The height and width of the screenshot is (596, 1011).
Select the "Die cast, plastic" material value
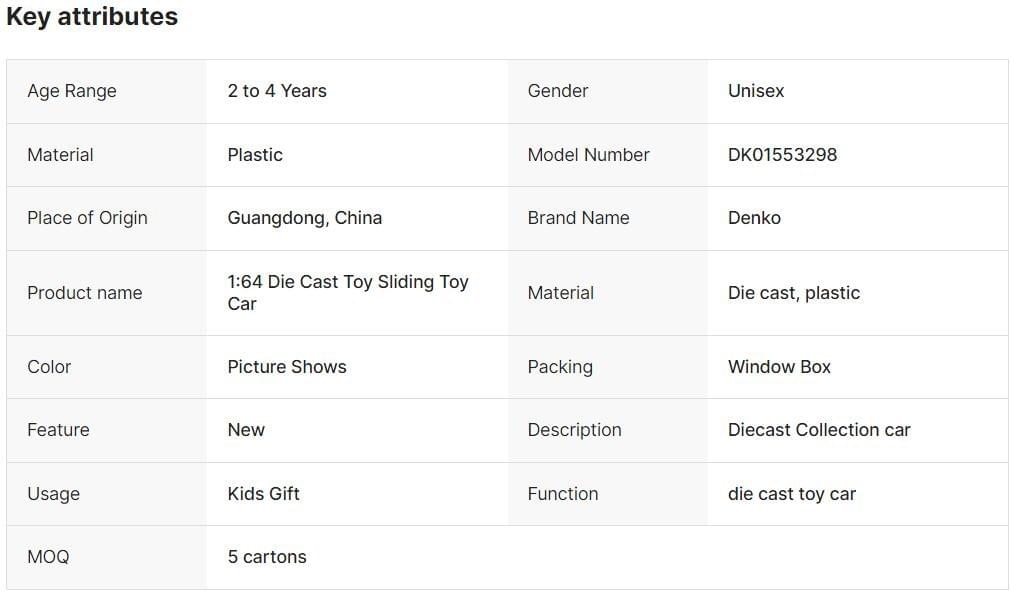tap(794, 293)
